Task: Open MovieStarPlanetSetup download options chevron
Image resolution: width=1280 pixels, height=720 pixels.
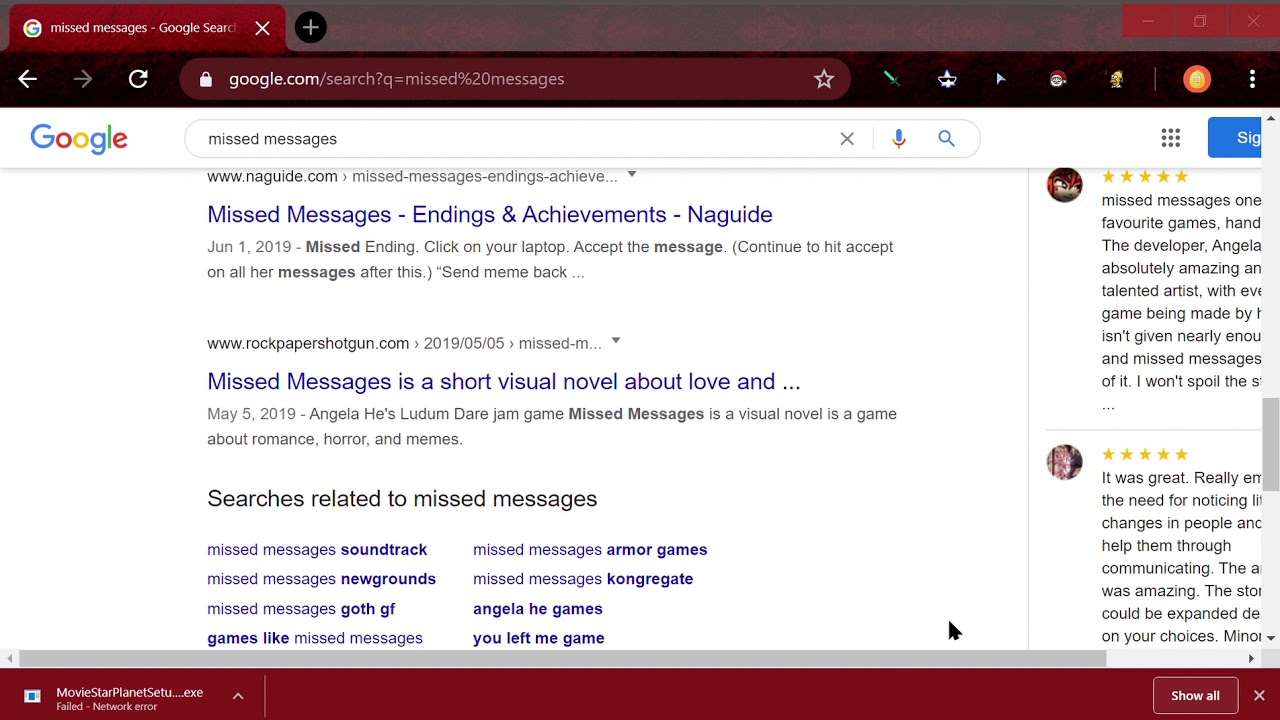Action: 238,696
